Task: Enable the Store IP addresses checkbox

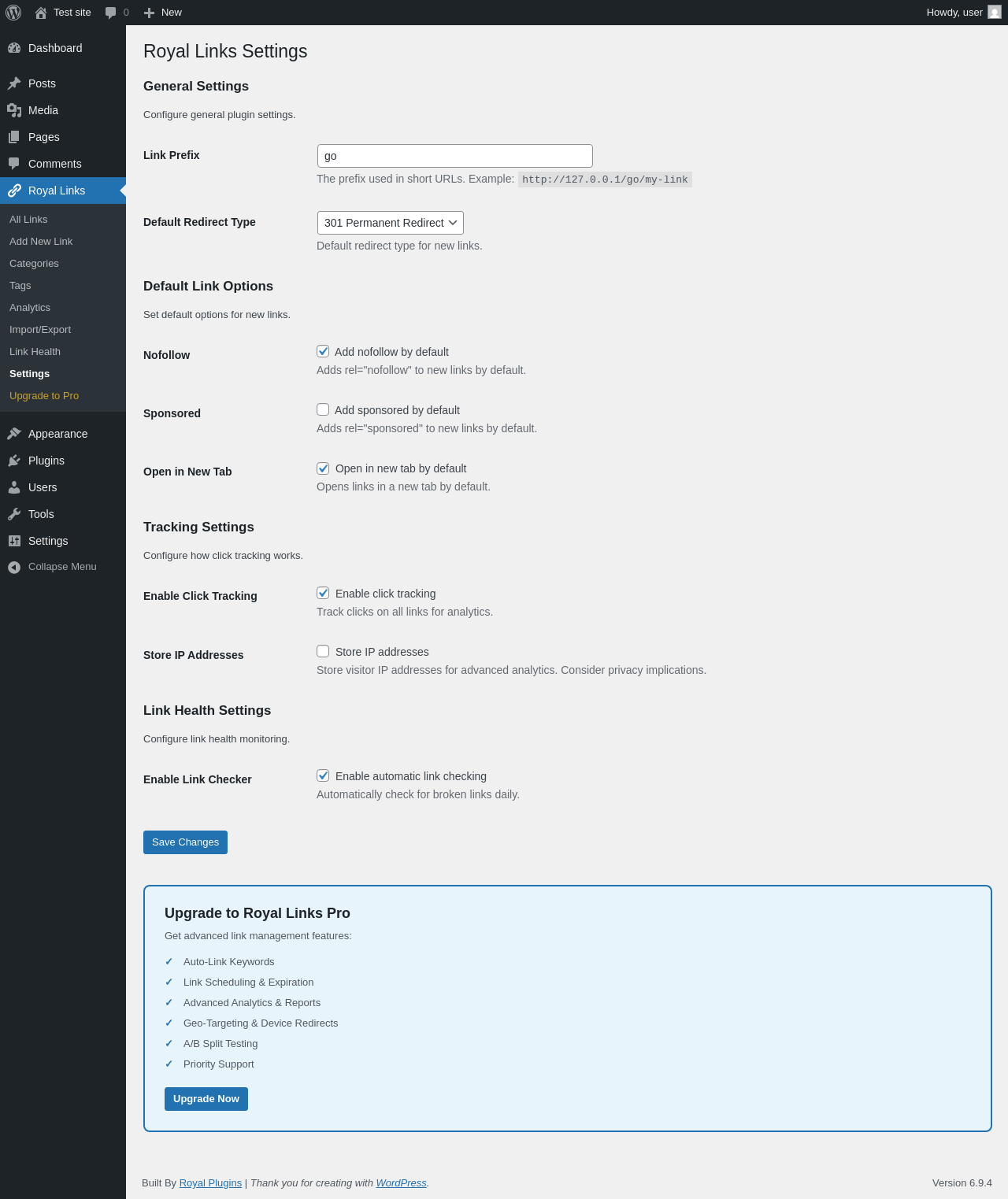Action: point(323,651)
